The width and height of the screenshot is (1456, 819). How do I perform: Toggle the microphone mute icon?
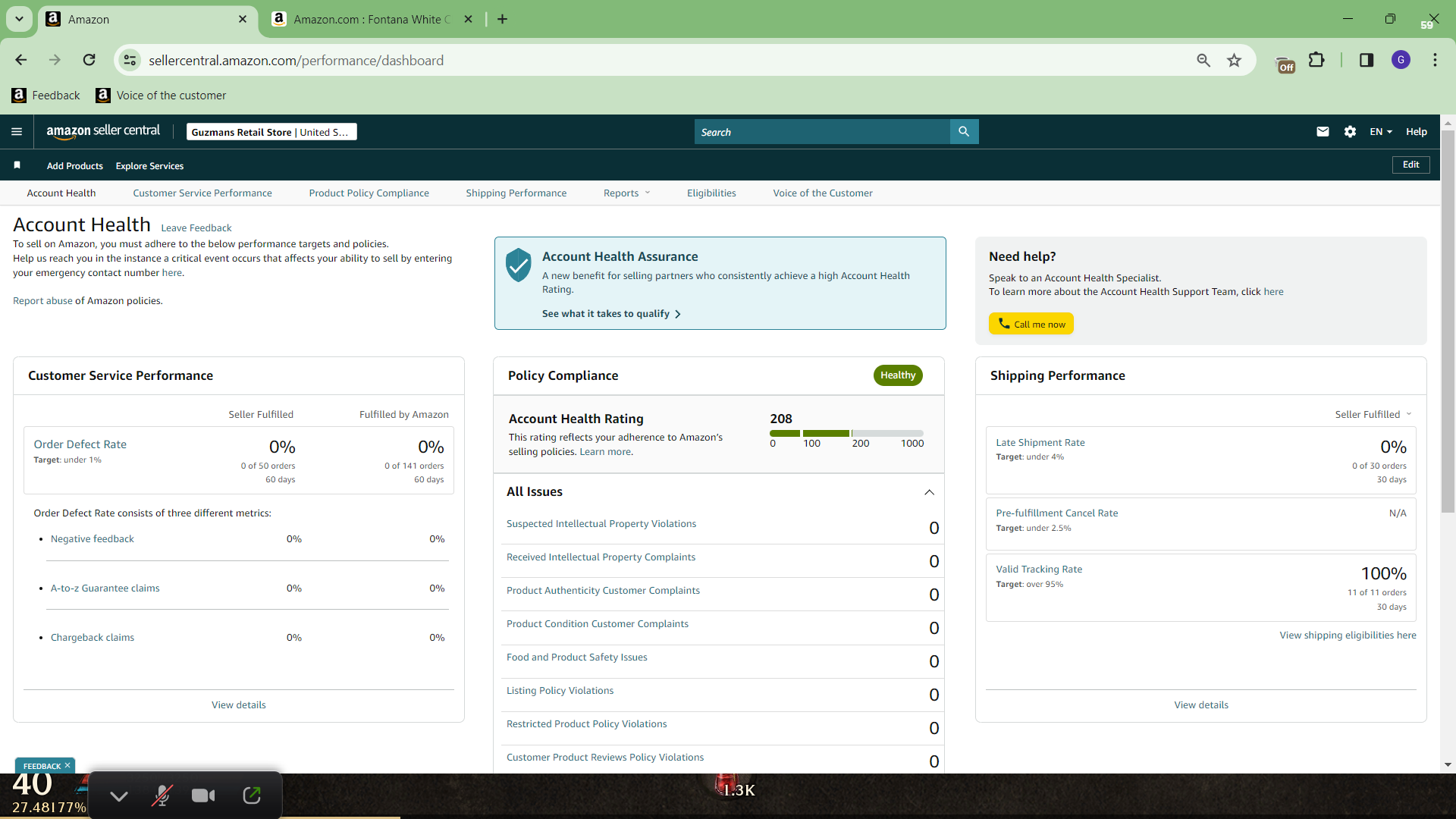click(162, 795)
